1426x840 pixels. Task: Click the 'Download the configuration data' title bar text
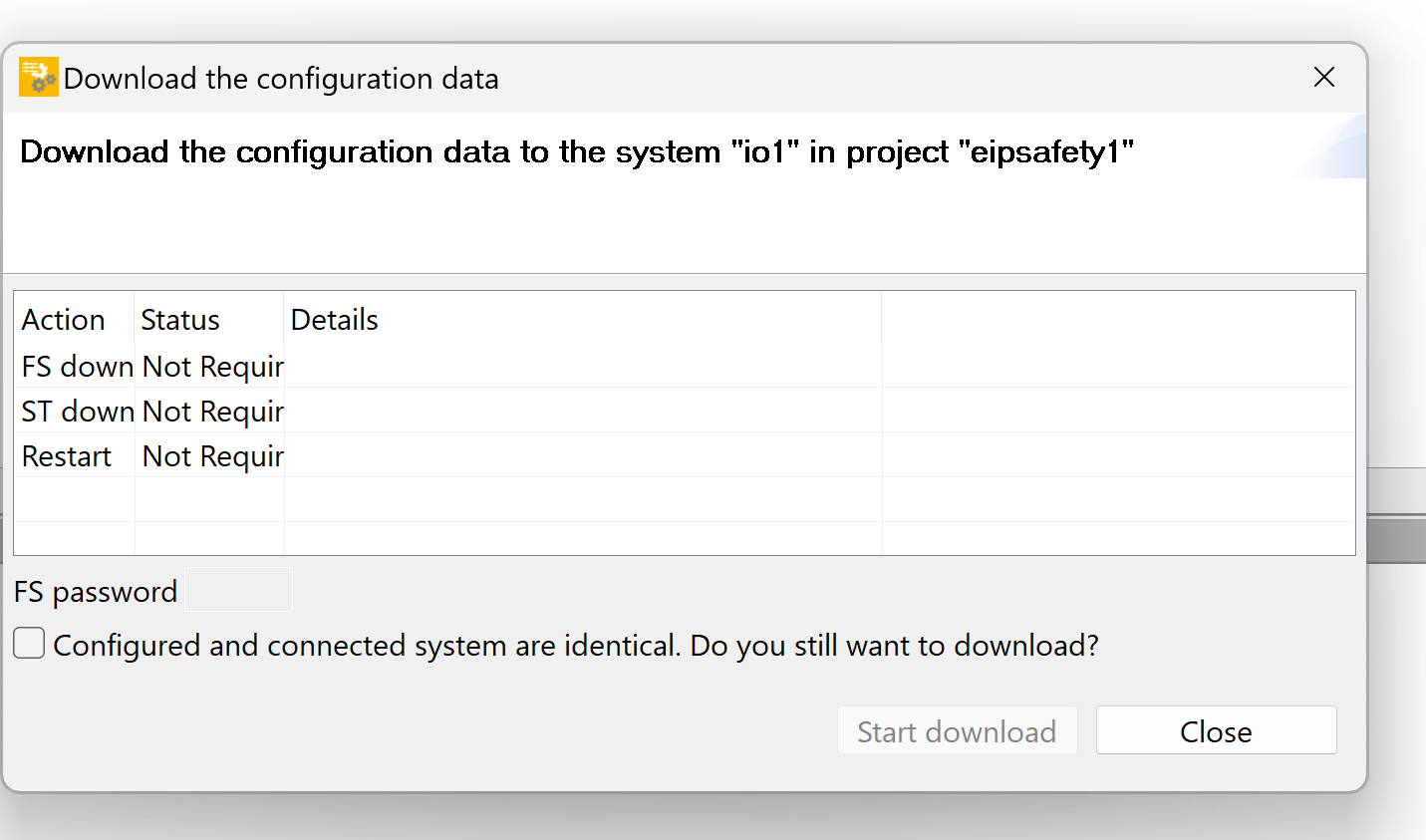[x=281, y=79]
